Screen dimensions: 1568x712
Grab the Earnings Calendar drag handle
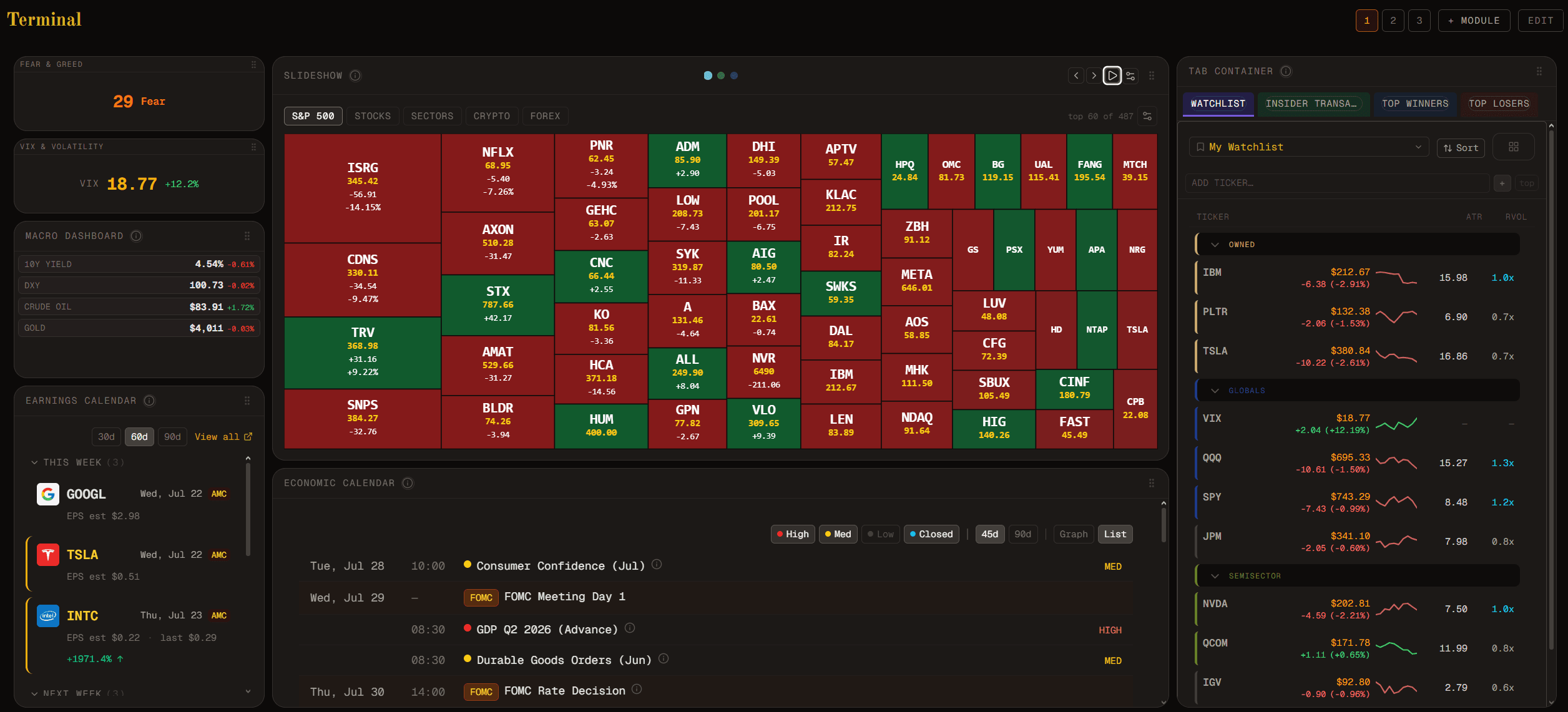(247, 401)
